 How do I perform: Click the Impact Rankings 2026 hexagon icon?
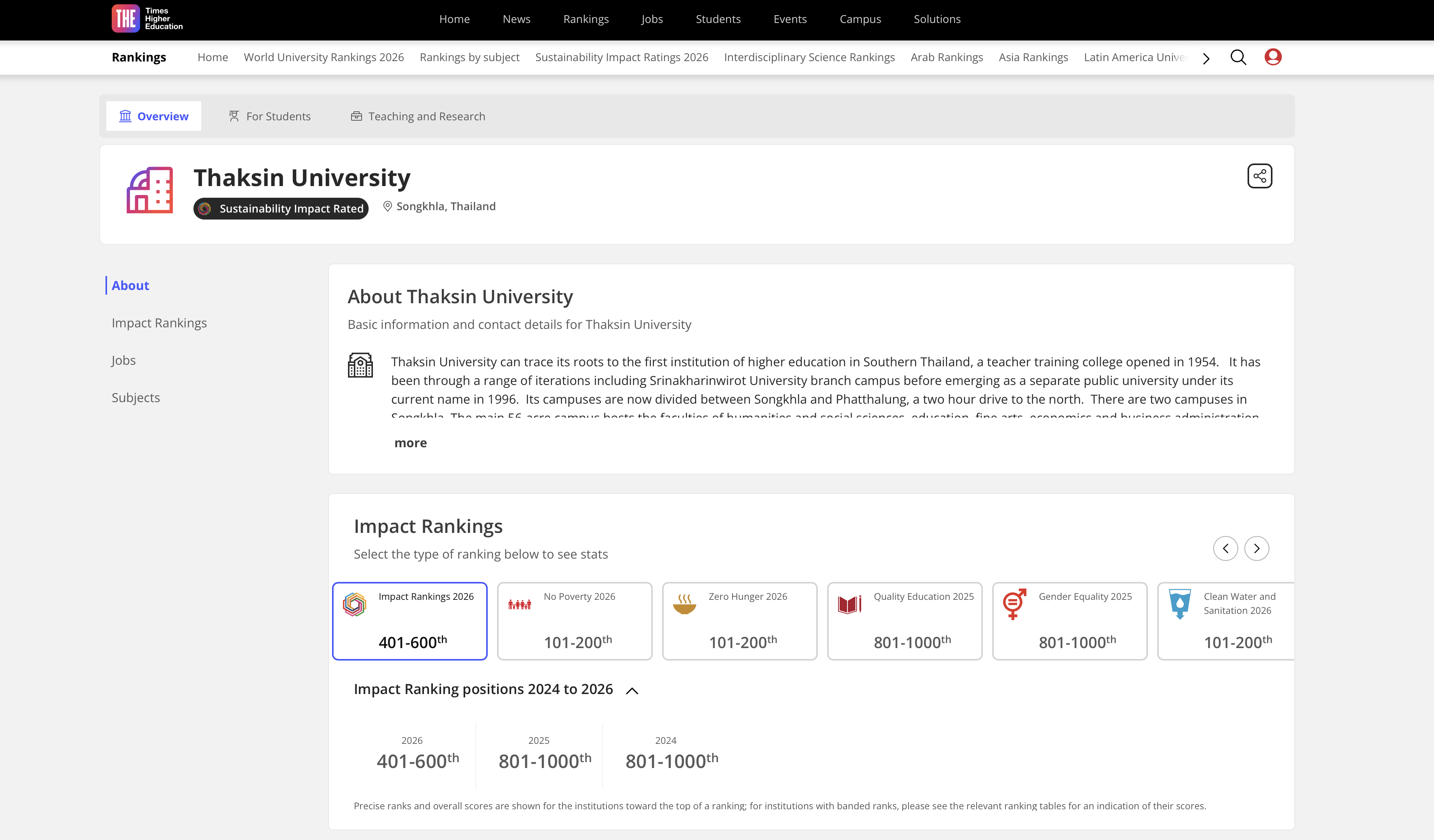(x=355, y=605)
